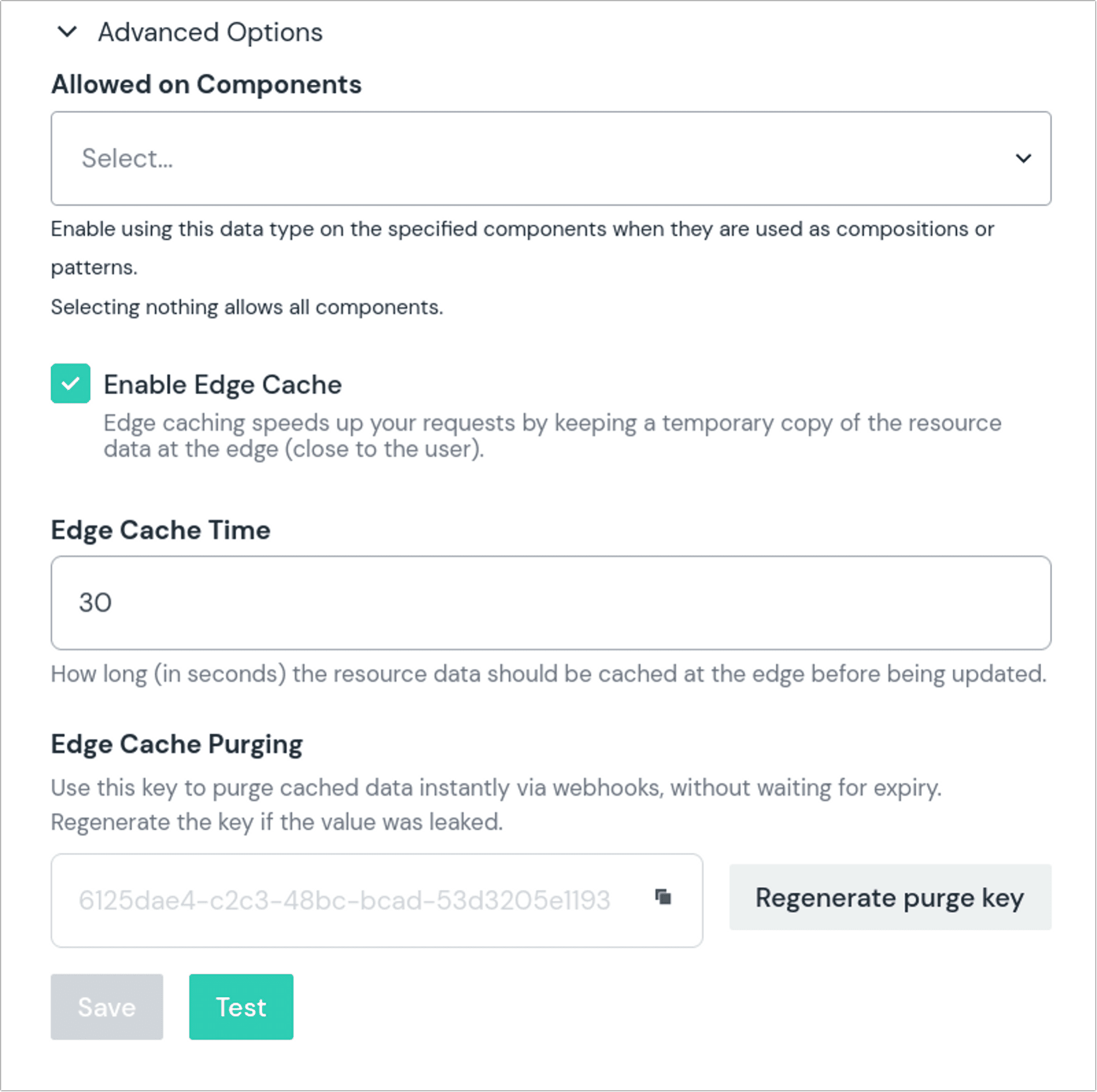Copy the purge key to clipboard
This screenshot has height=1092, width=1097.
[x=663, y=897]
